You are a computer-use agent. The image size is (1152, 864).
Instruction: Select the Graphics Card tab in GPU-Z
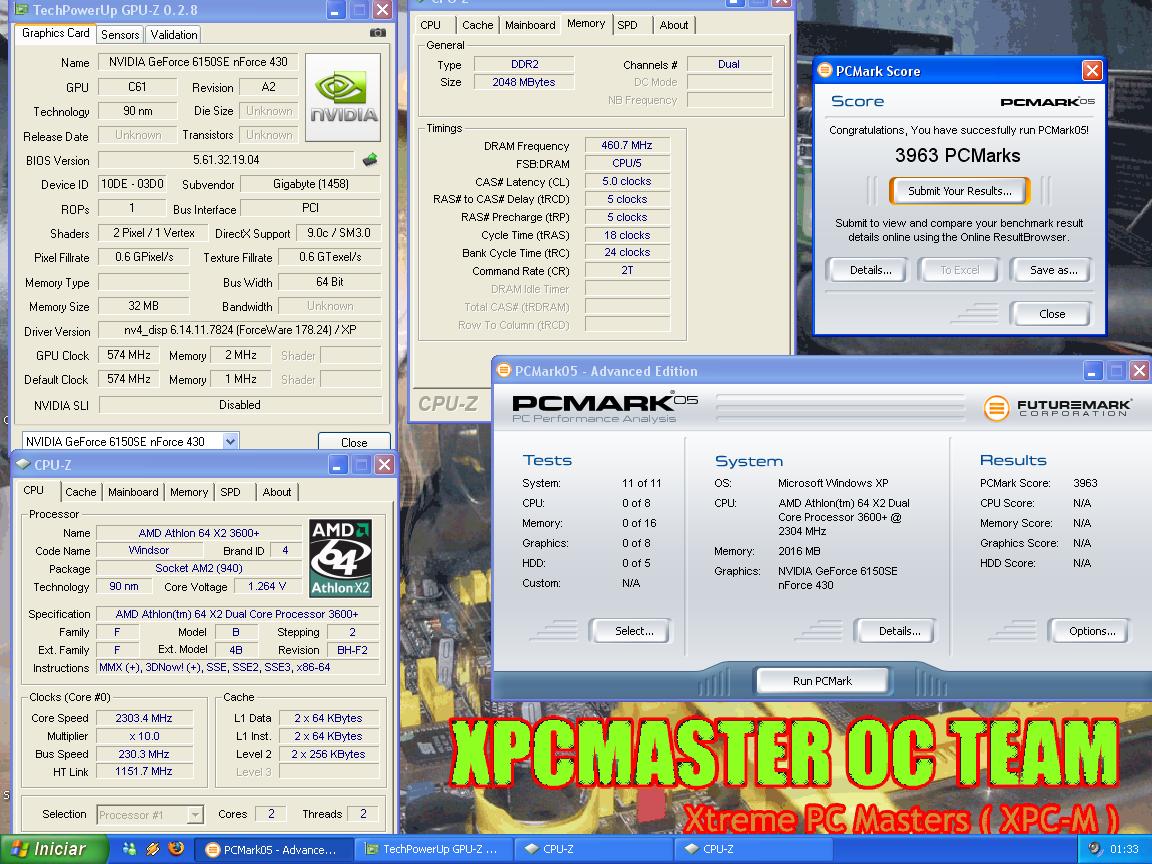tap(56, 33)
